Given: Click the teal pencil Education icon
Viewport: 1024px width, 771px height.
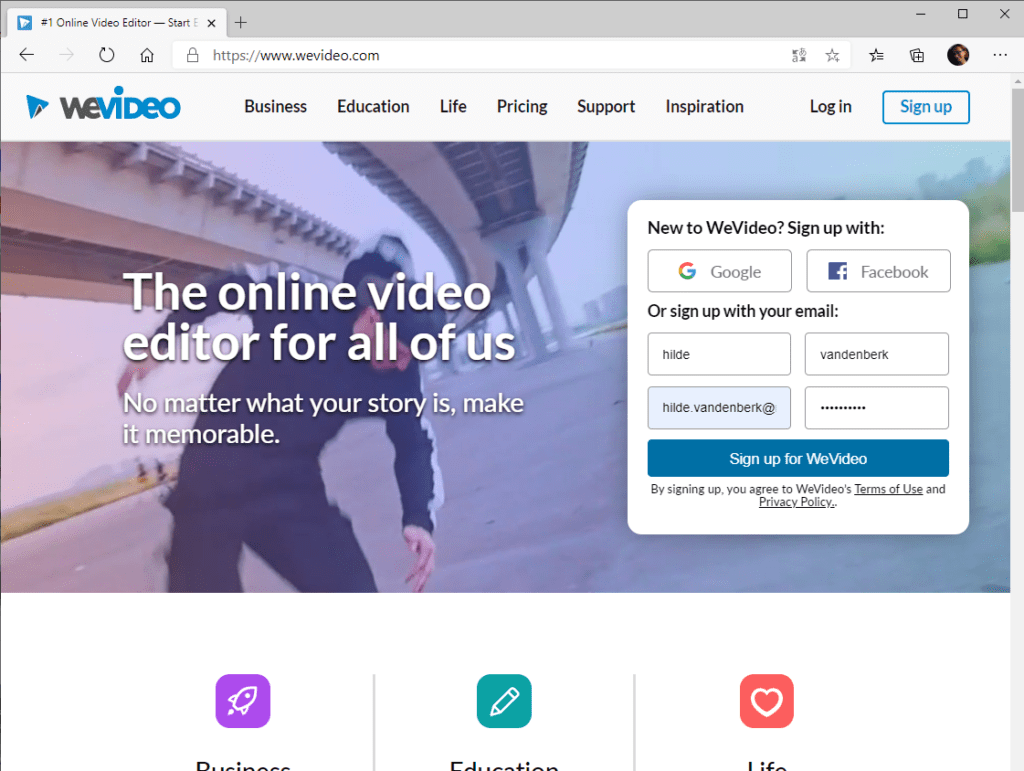Looking at the screenshot, I should [504, 700].
